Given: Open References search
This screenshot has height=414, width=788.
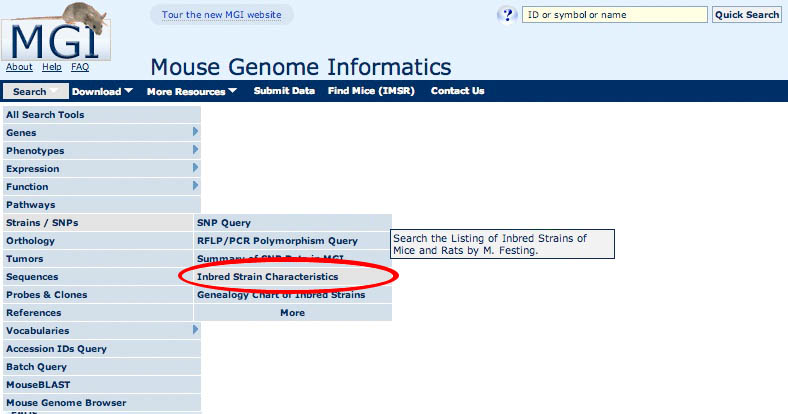Looking at the screenshot, I should (98, 313).
